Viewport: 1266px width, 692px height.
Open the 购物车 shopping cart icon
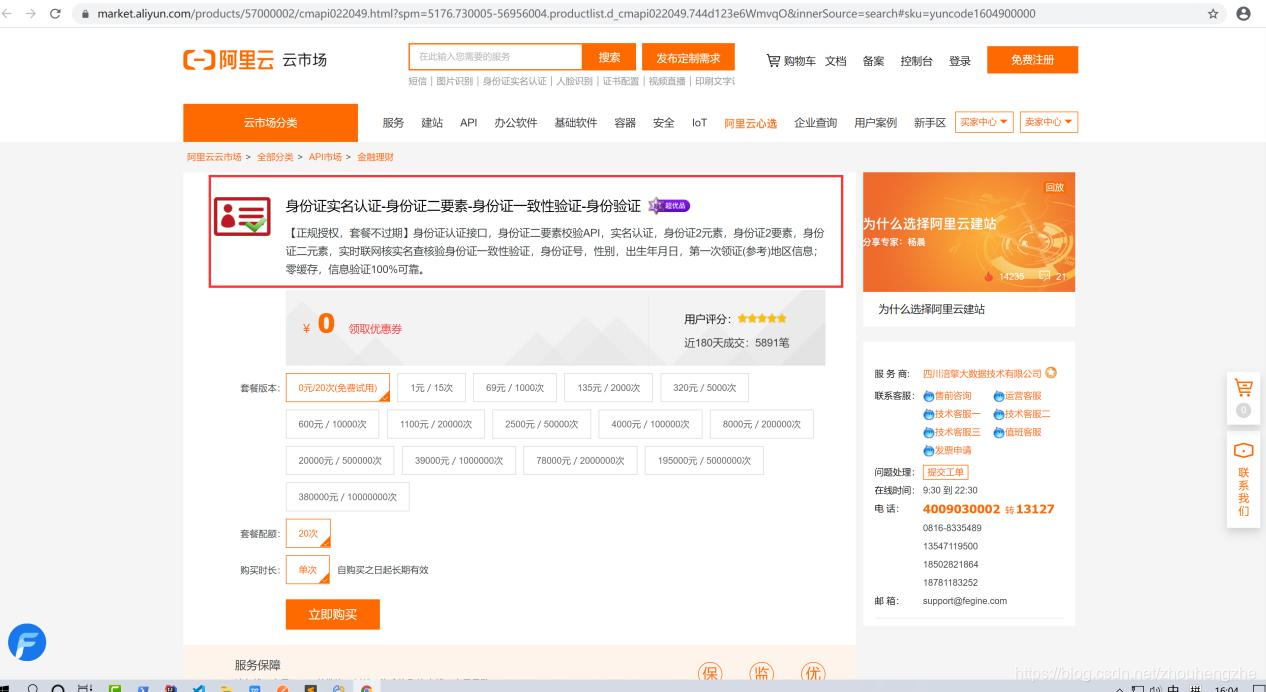point(772,60)
